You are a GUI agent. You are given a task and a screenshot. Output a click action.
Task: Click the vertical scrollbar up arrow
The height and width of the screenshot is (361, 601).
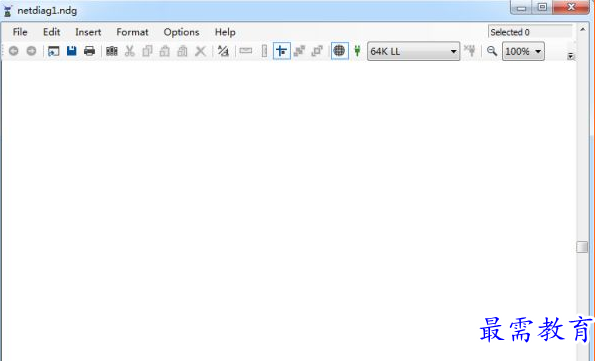583,30
